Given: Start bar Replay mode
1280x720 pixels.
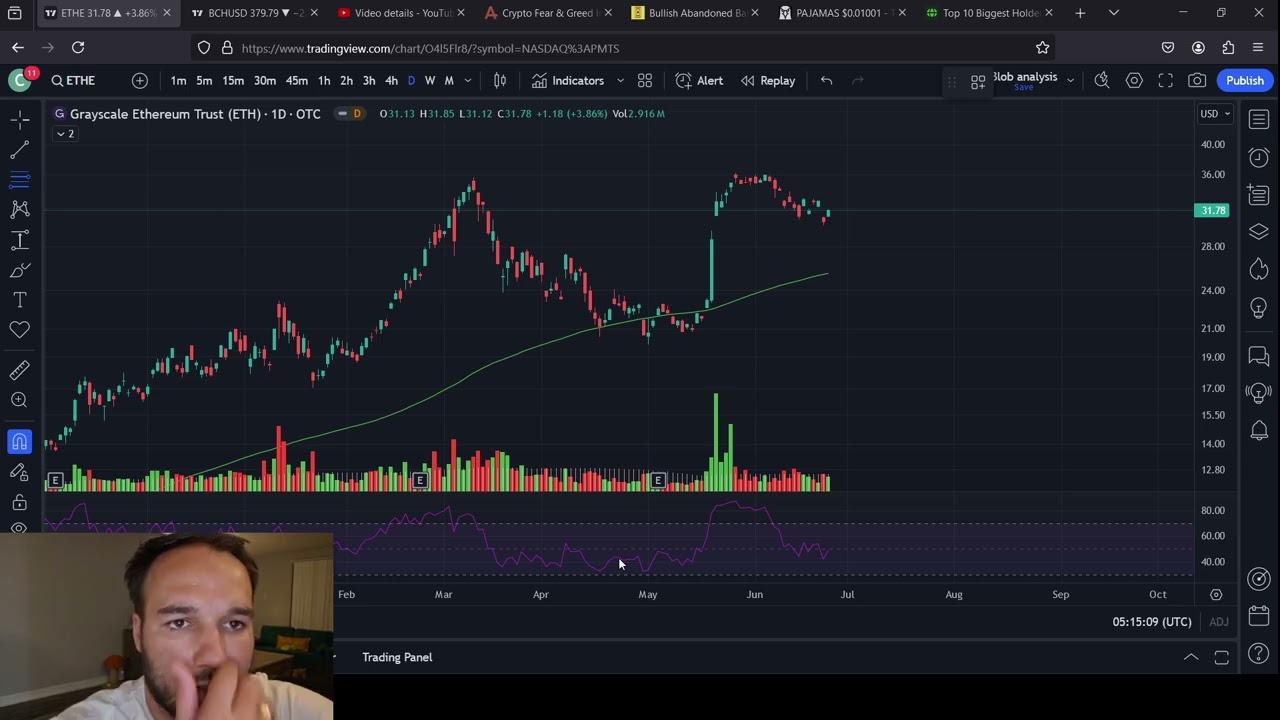Looking at the screenshot, I should (768, 80).
